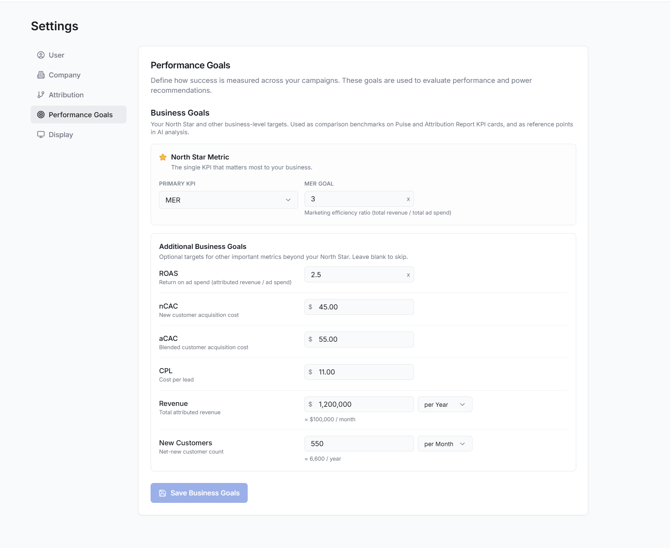Image resolution: width=670 pixels, height=548 pixels.
Task: Click 'Net-new customer count' description
Action: (191, 452)
